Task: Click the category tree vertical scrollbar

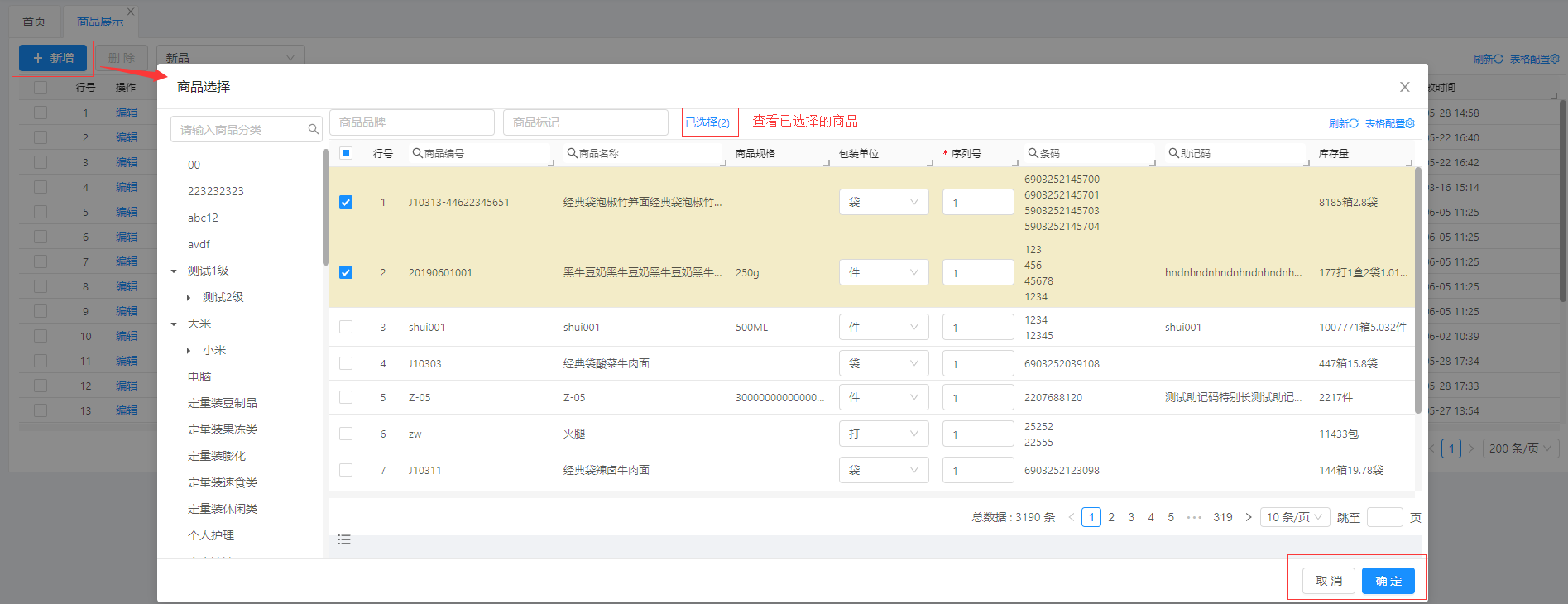Action: pos(325,207)
